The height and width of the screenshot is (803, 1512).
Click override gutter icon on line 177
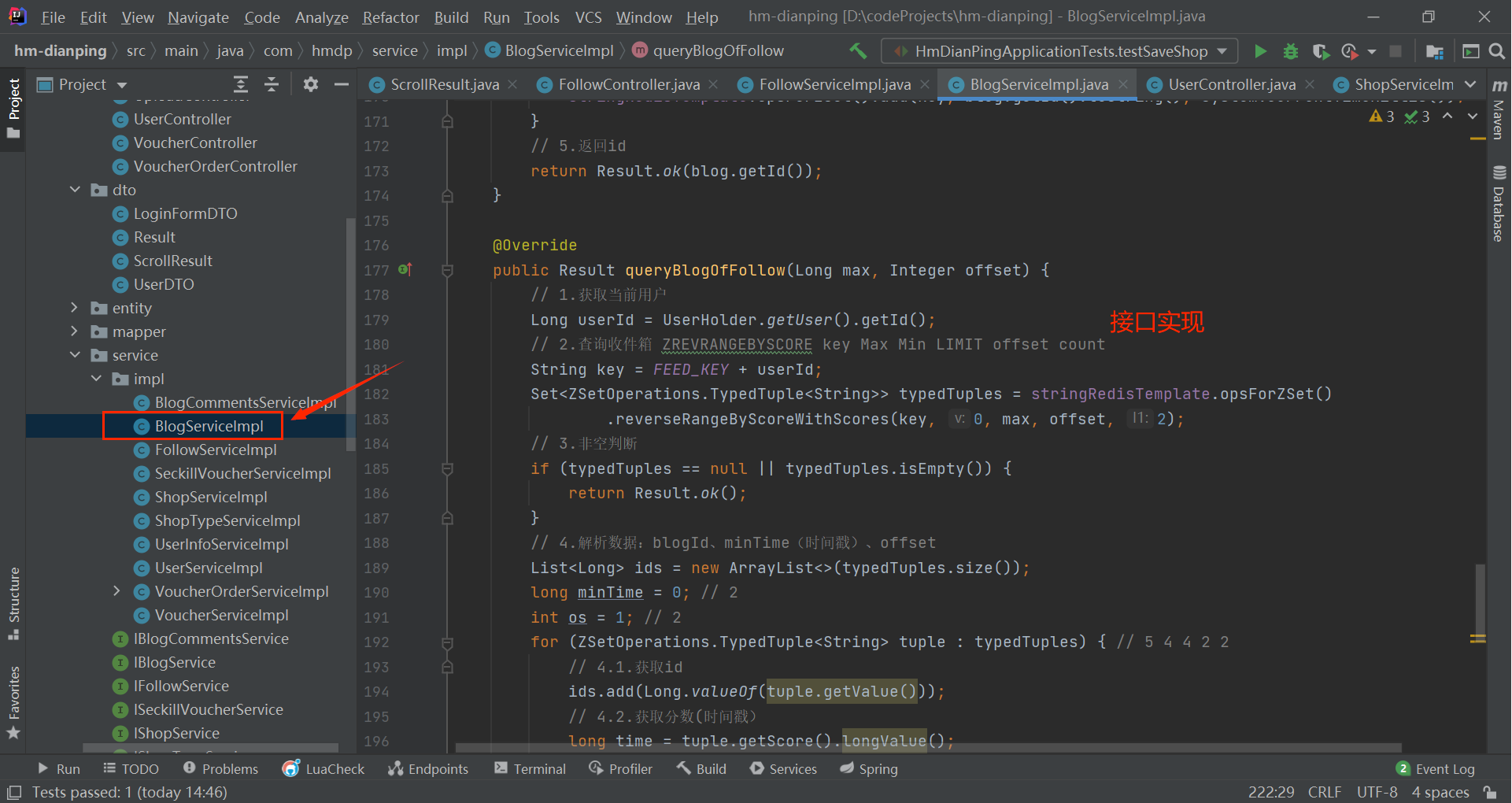(405, 270)
